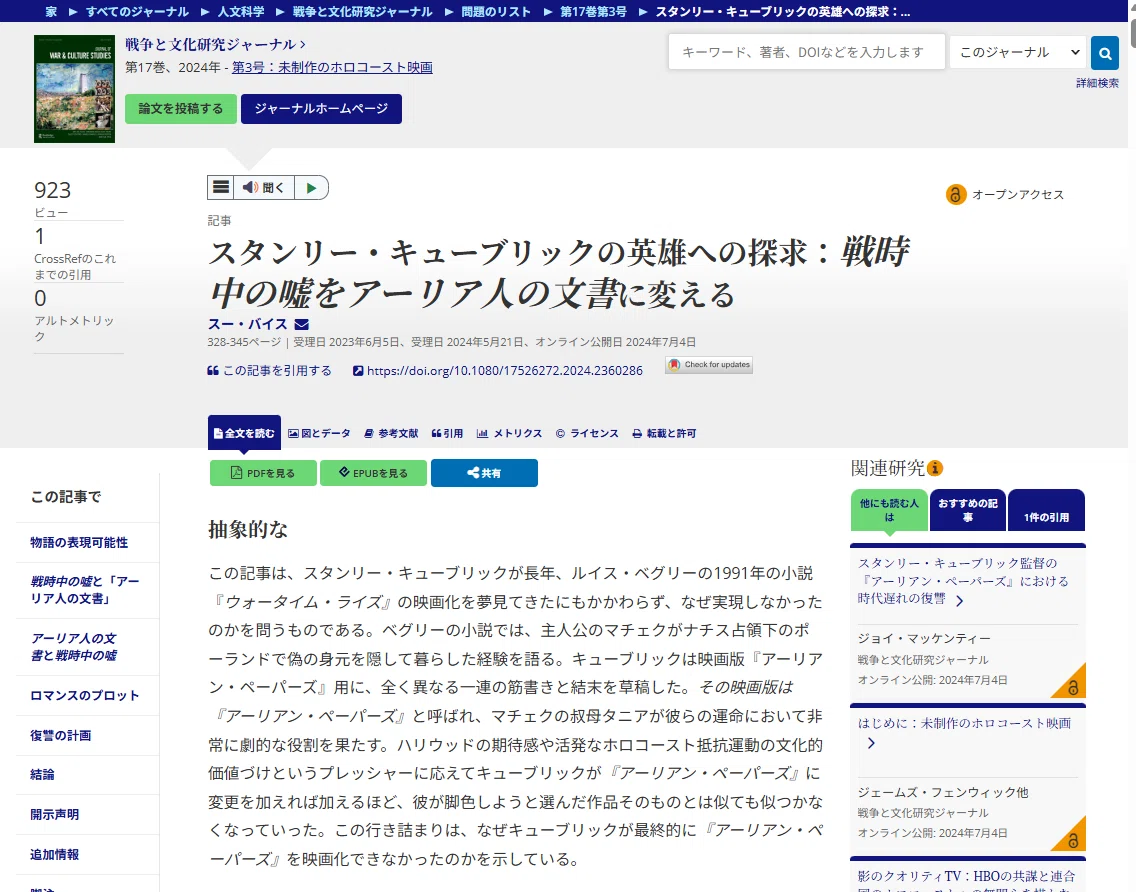Jump to section 復讐の計画
Image resolution: width=1136 pixels, height=892 pixels.
coord(60,735)
